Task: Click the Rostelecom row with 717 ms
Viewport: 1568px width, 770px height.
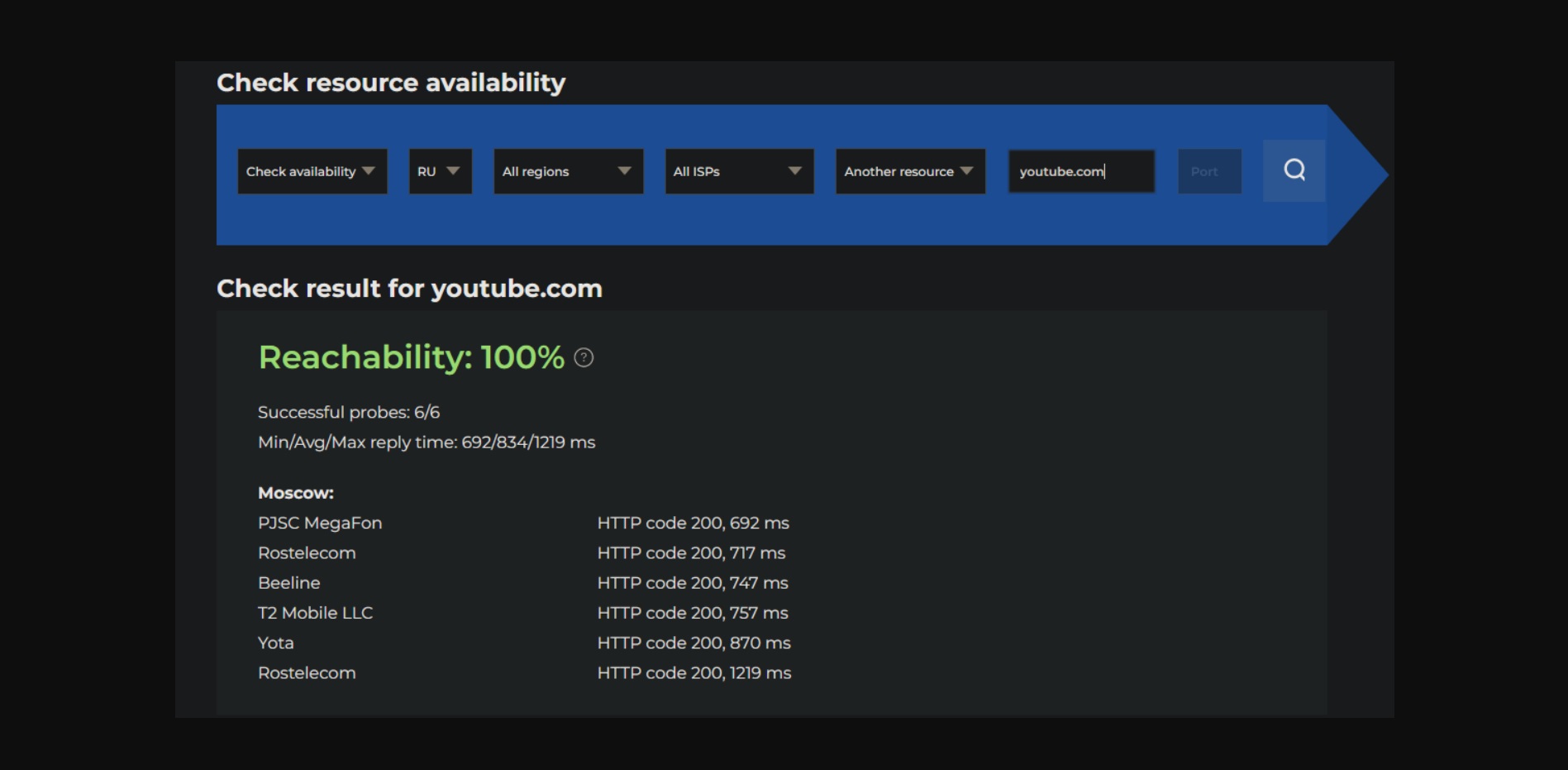Action: 522,552
